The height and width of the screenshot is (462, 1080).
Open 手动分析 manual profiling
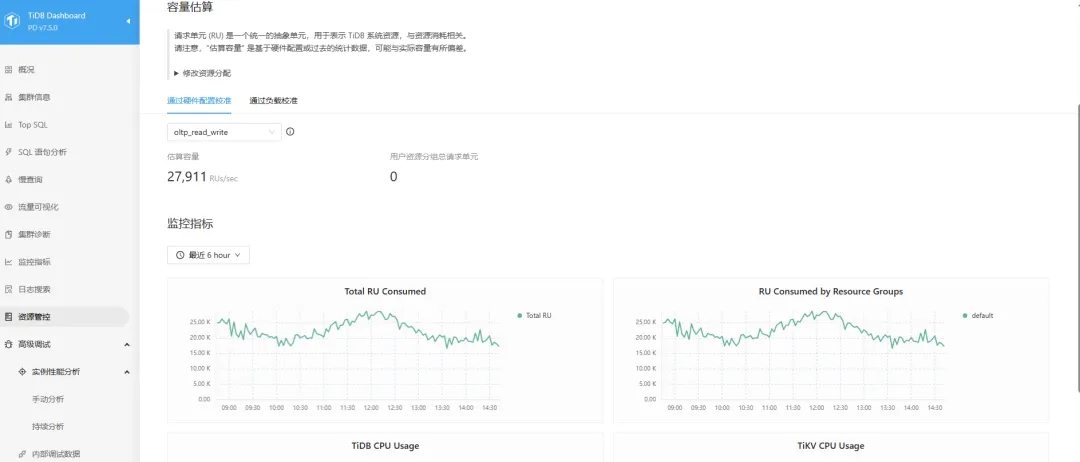coord(48,399)
